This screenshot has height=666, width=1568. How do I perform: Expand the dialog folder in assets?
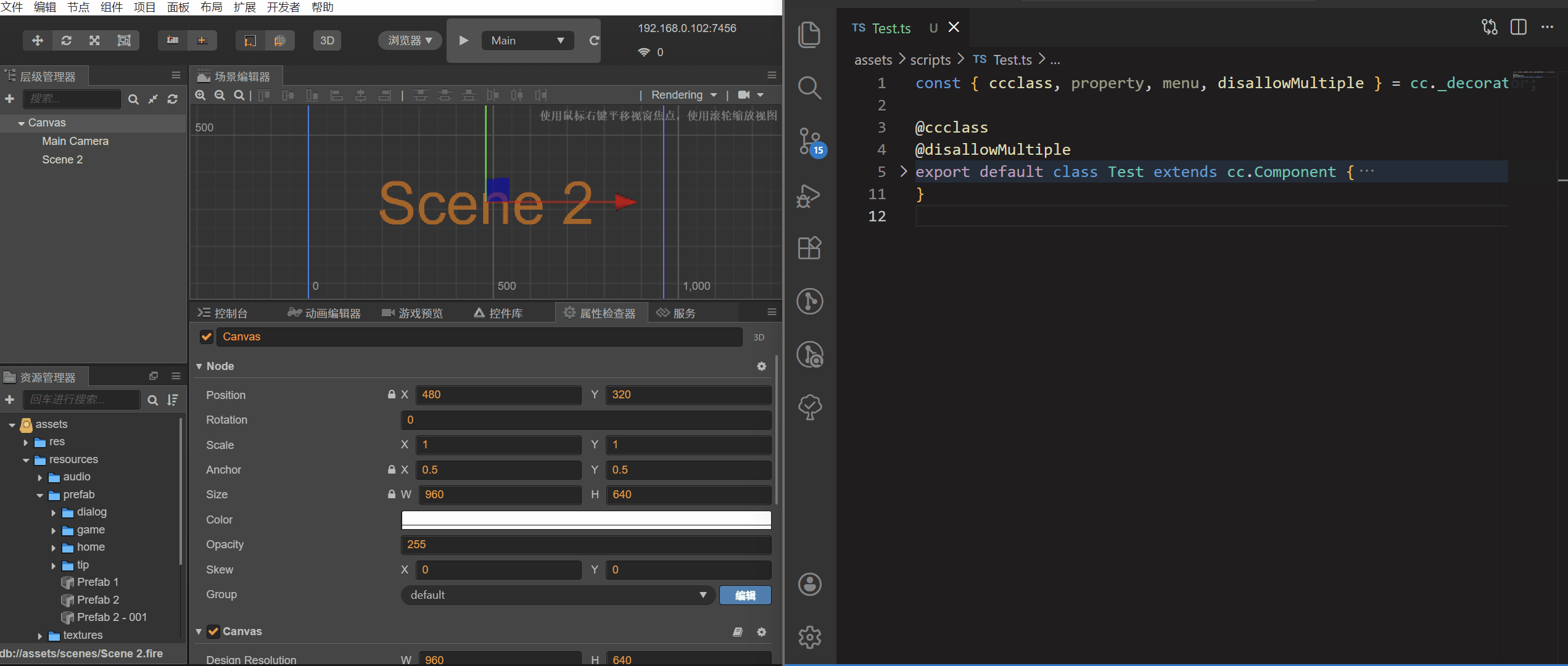click(54, 512)
